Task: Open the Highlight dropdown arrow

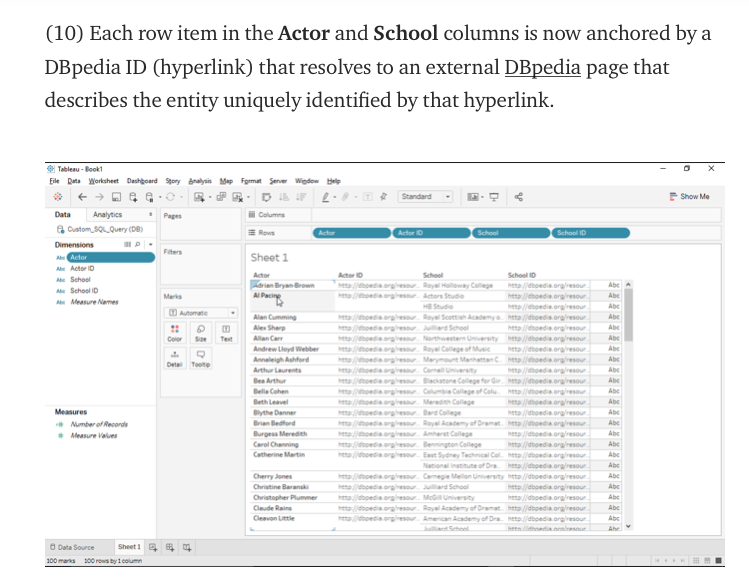Action: [334, 197]
